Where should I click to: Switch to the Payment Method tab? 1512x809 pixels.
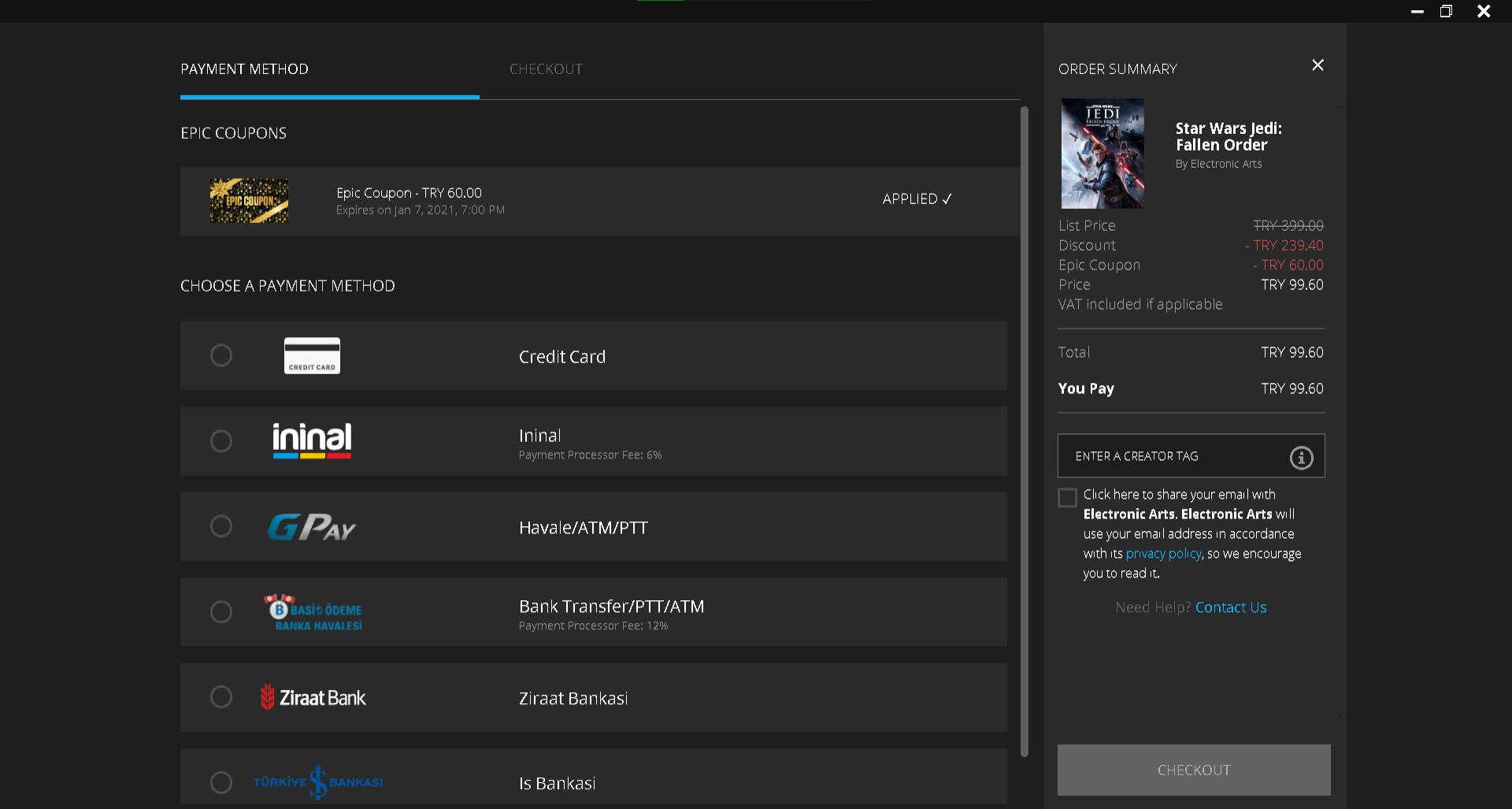tap(244, 69)
